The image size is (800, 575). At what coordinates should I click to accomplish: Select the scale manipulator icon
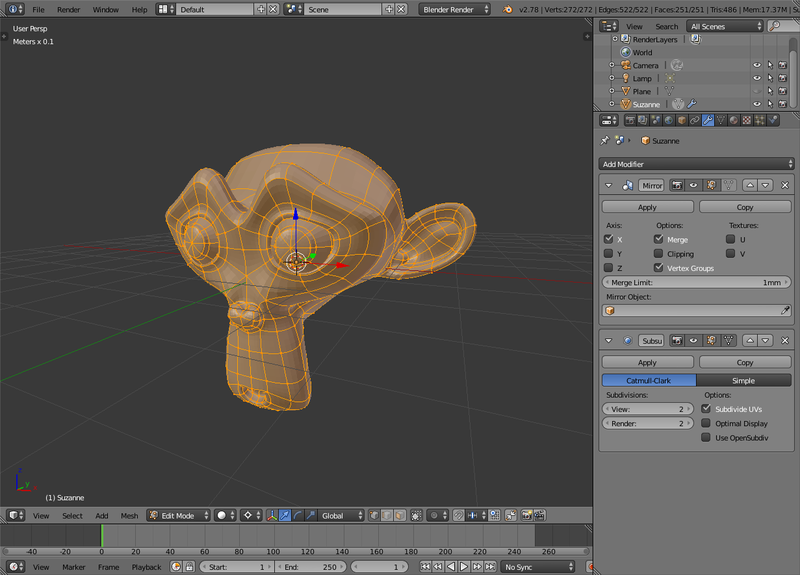pos(310,515)
